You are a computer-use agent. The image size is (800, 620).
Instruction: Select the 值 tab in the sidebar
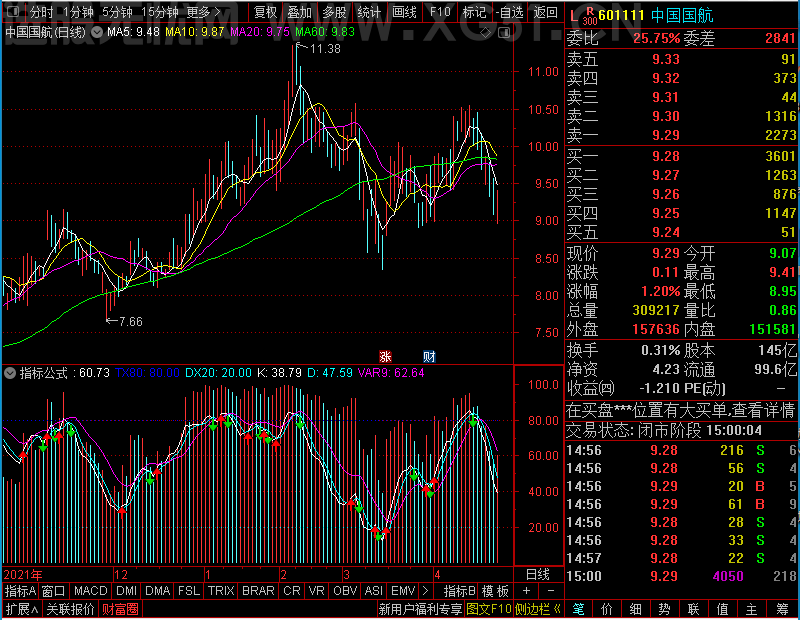point(722,609)
